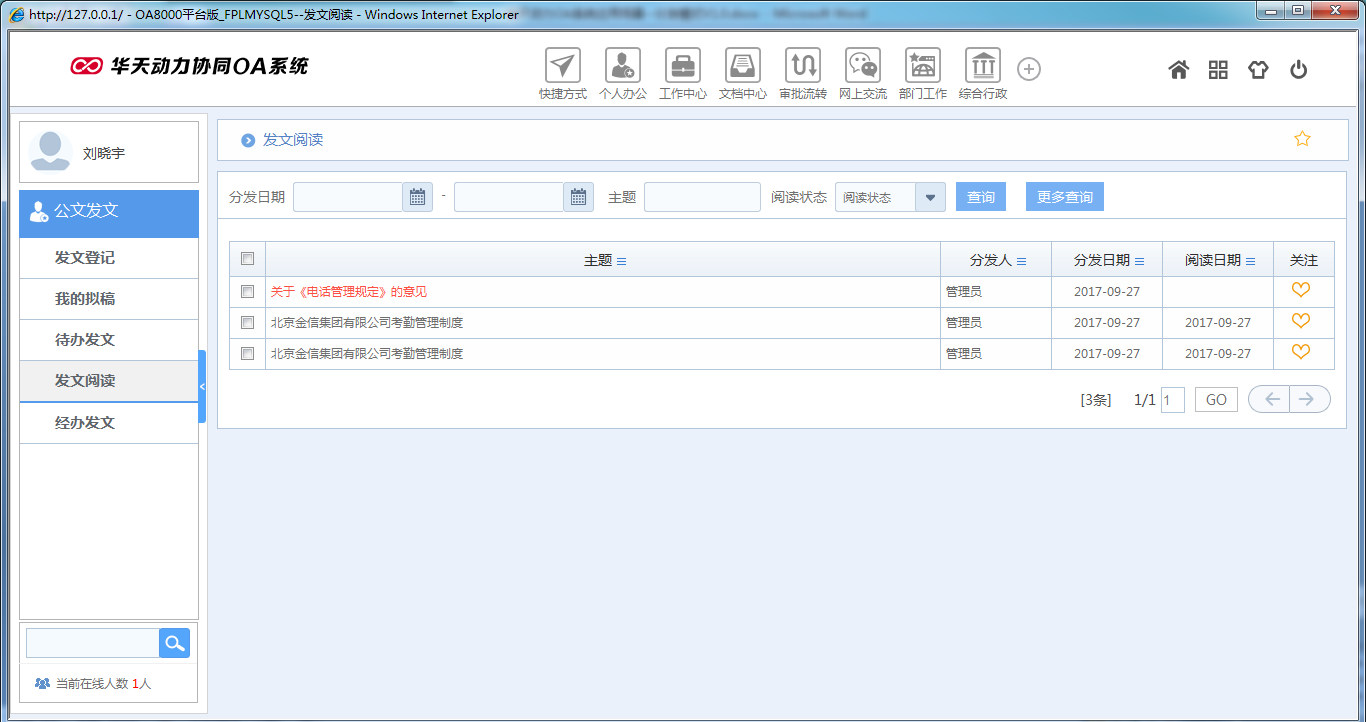
Task: Open the 阅读状态 reading status dropdown
Action: (x=931, y=196)
